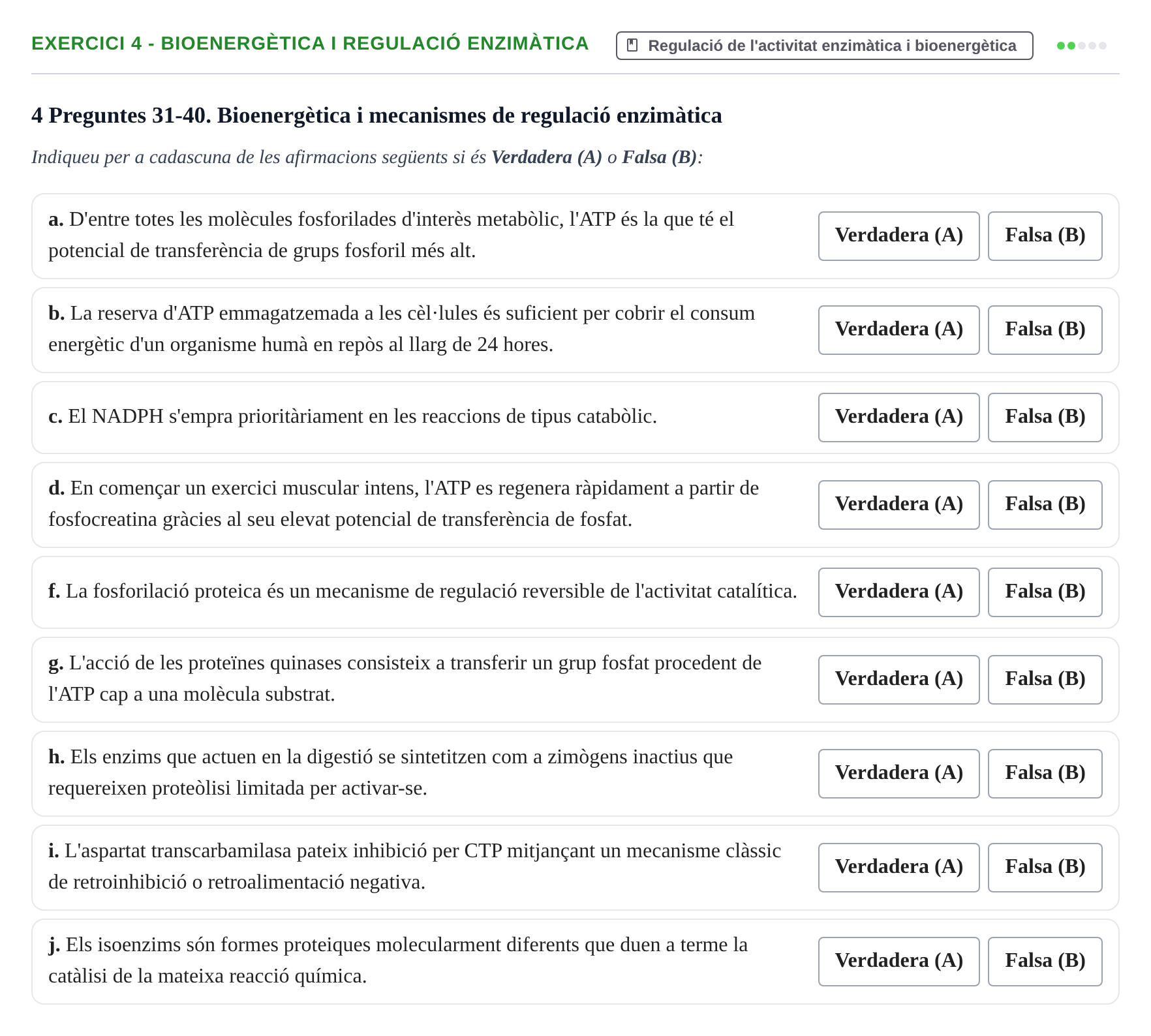
Task: Choose Verdadera (A) for zimògens statement h
Action: 898,774
